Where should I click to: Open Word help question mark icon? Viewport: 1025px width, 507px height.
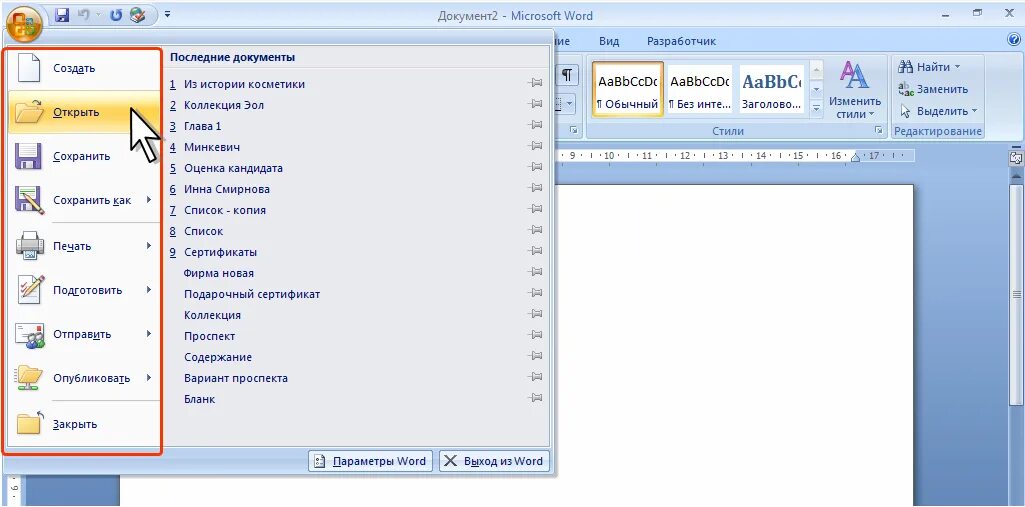(x=1014, y=40)
